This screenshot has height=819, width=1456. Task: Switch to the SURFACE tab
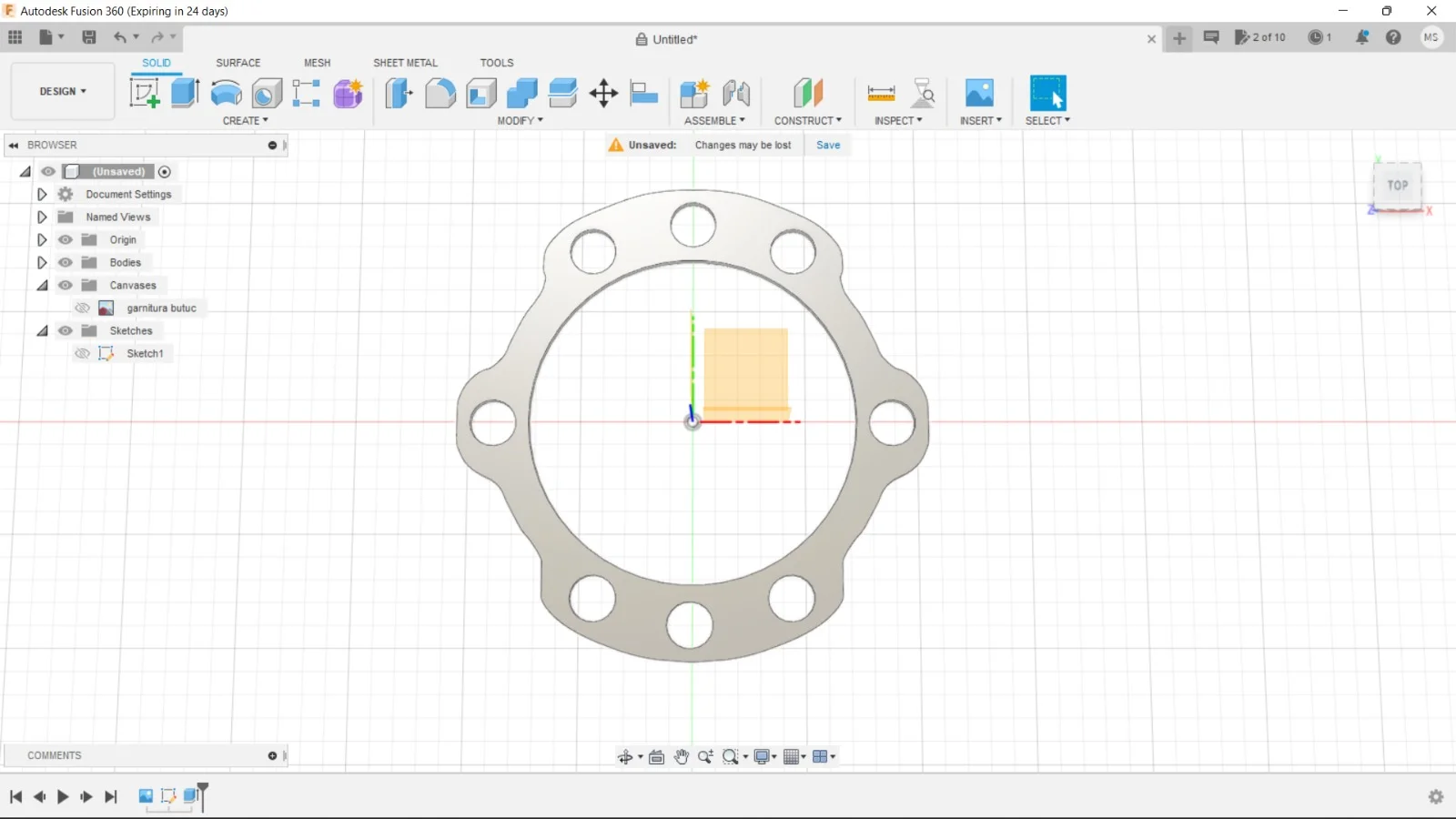[238, 63]
